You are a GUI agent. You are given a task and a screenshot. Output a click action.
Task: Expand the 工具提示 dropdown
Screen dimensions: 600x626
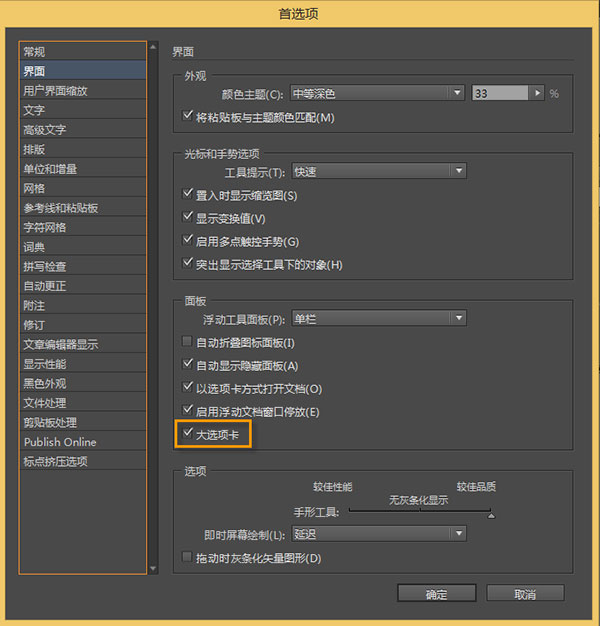(377, 171)
